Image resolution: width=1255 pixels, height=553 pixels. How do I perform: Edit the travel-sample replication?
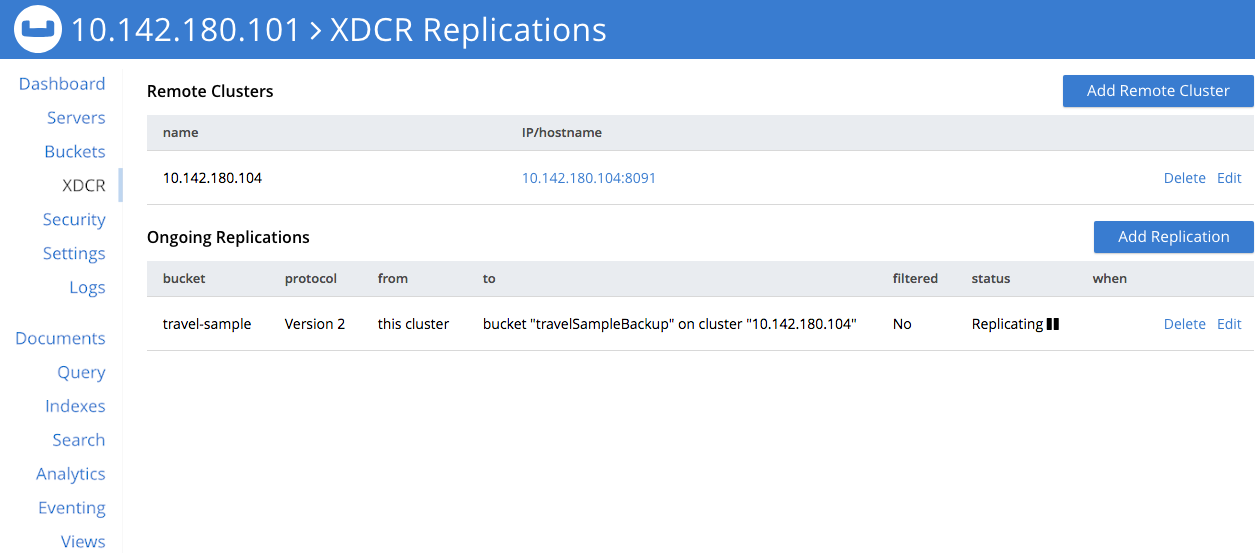click(1229, 324)
